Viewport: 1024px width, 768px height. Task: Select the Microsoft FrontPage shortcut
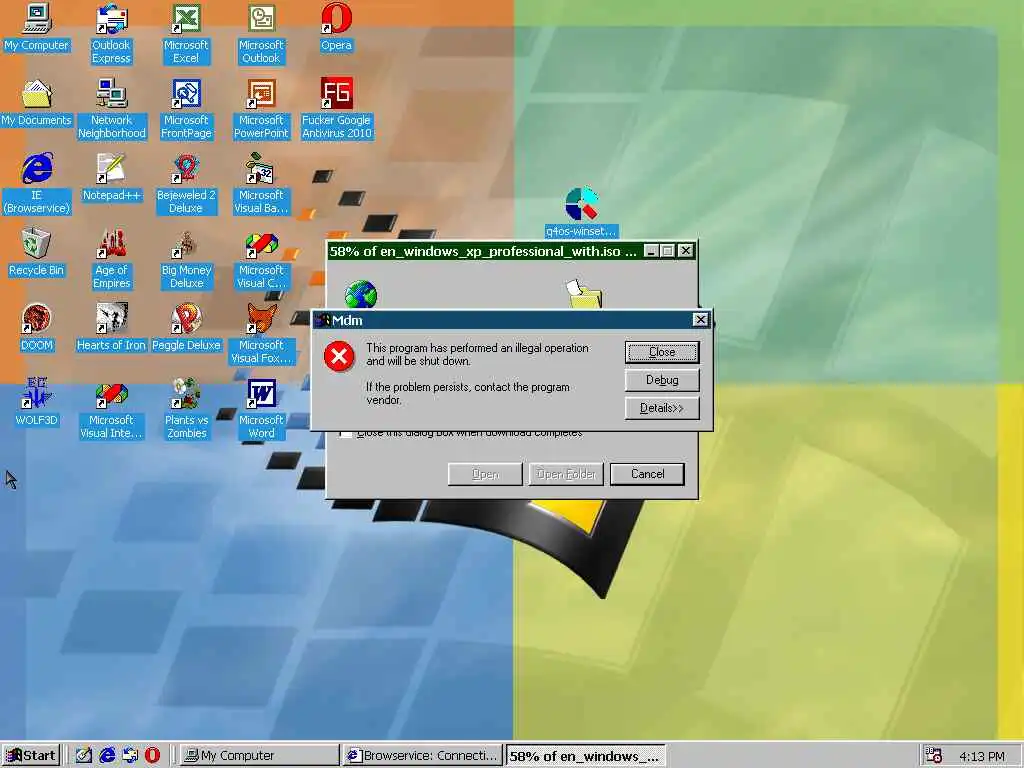tap(186, 108)
